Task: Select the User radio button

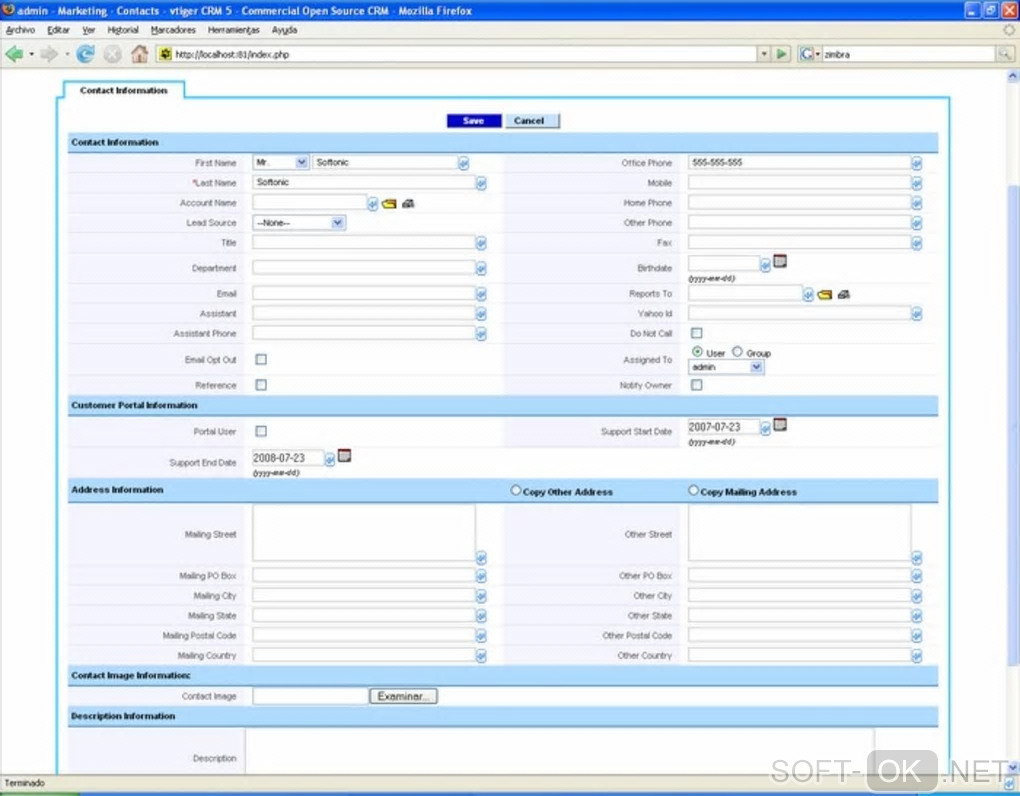Action: [x=697, y=352]
